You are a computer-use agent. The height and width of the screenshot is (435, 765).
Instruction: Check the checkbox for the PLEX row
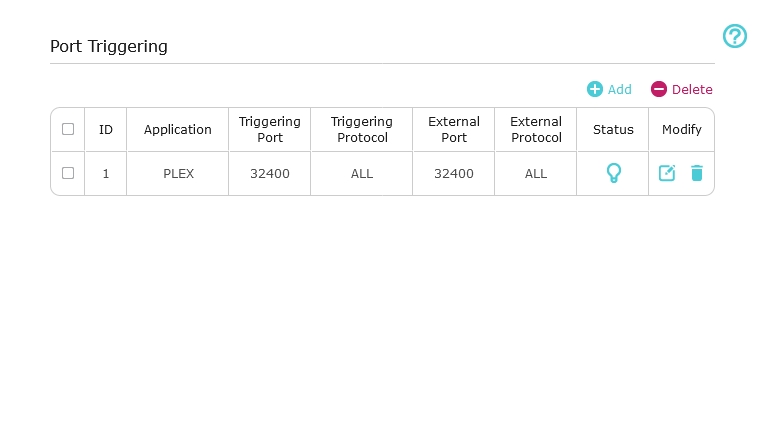point(68,173)
